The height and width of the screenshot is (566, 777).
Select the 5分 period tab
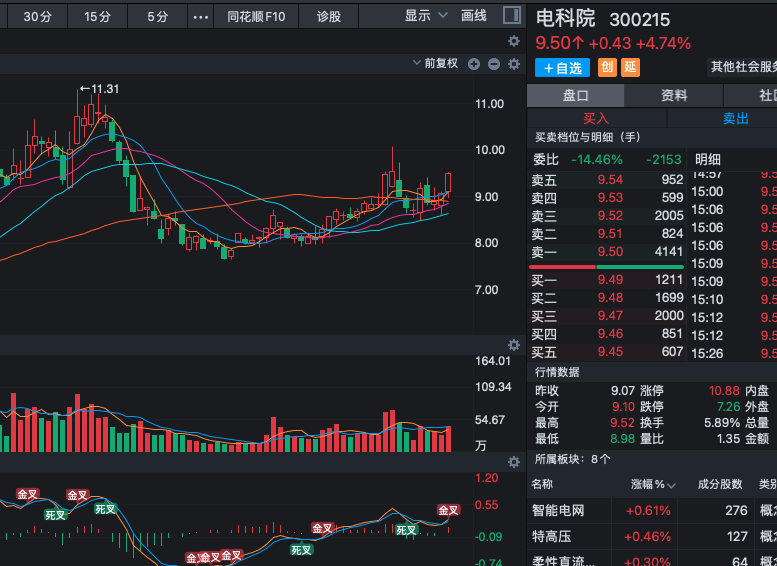point(158,17)
